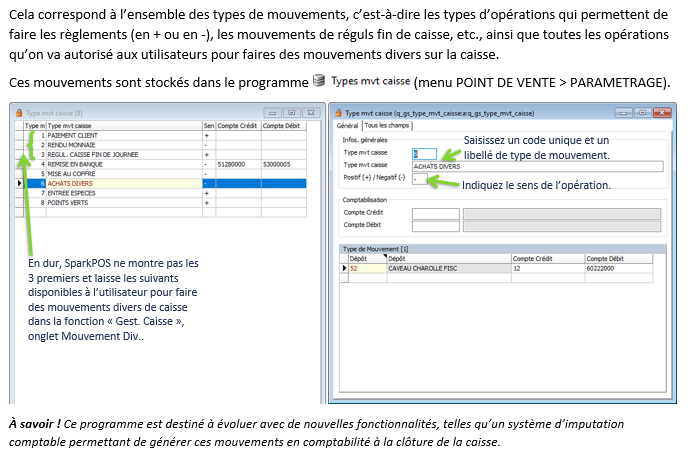The height and width of the screenshot is (463, 688).
Task: Click the Positif (+) / Negatif (-) field
Action: 419,178
